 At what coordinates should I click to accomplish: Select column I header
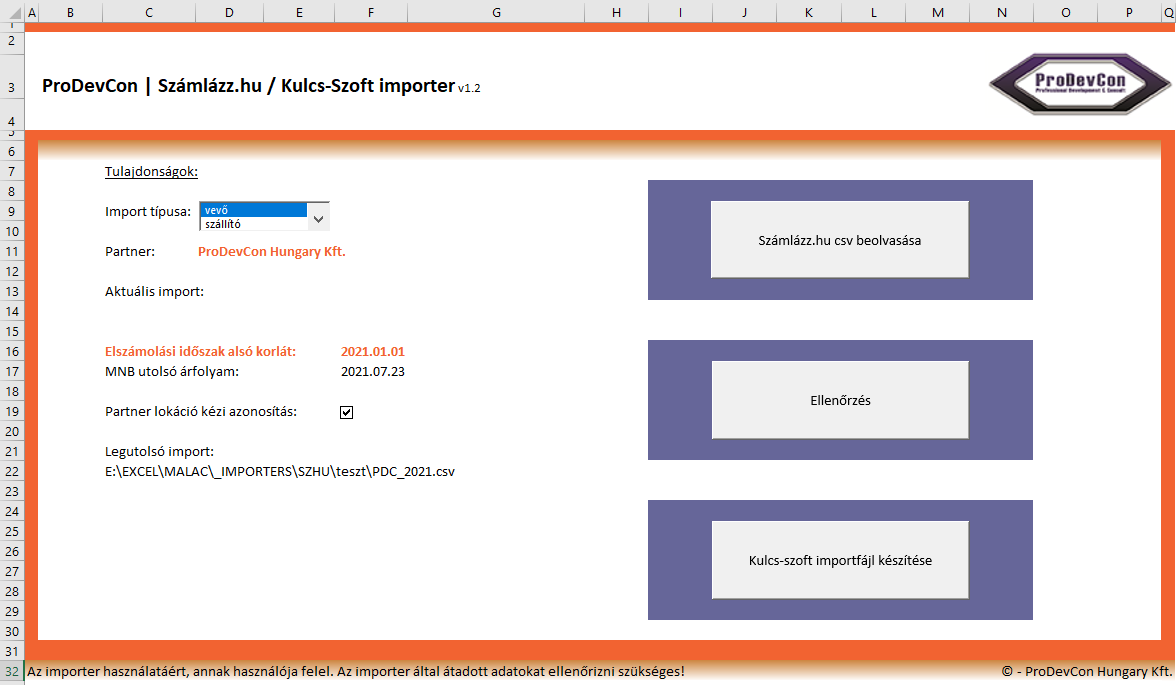click(x=680, y=13)
